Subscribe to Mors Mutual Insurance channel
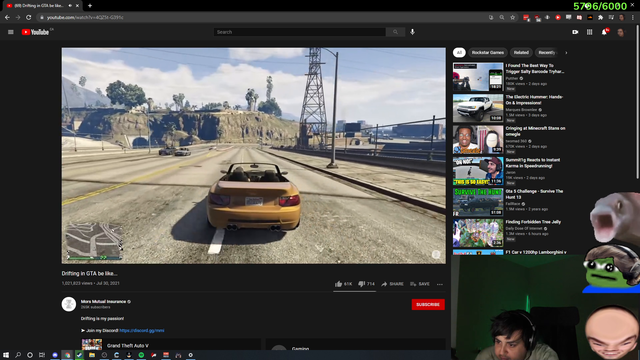Image resolution: width=640 pixels, height=360 pixels. coord(428,304)
